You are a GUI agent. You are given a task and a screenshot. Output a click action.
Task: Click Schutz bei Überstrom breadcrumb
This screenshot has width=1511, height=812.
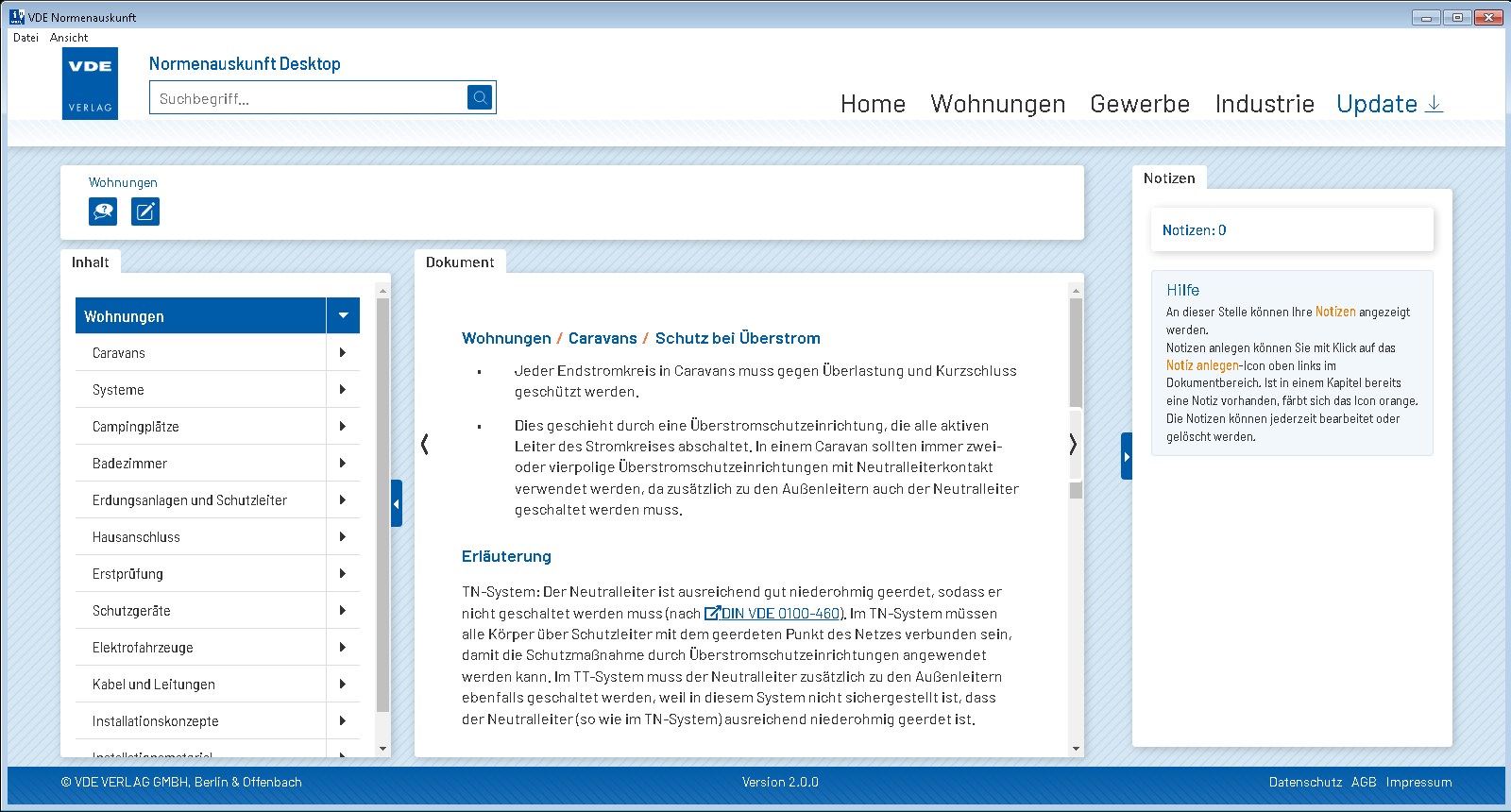pyautogui.click(x=738, y=338)
